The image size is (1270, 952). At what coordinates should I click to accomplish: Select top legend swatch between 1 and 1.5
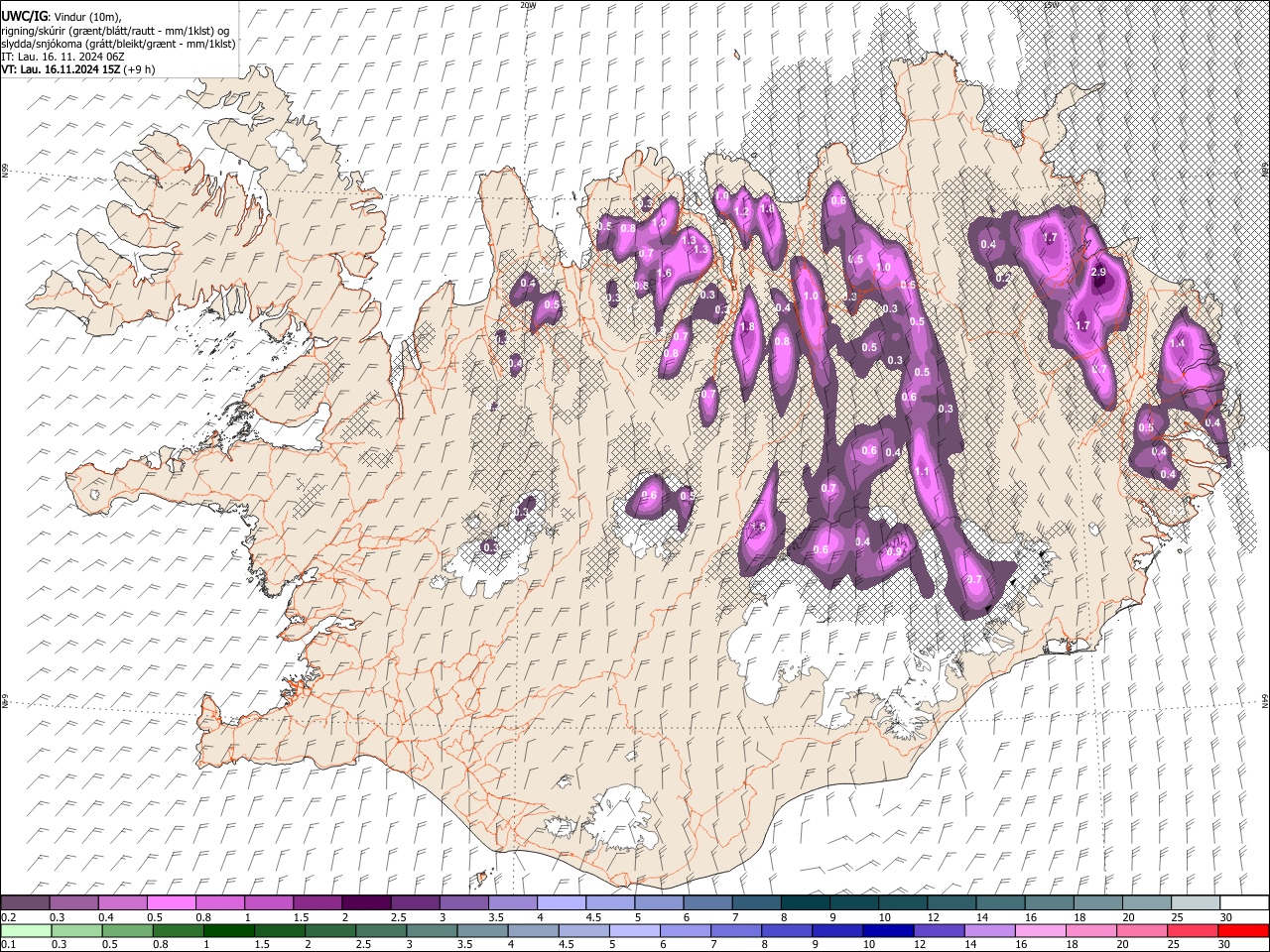pyautogui.click(x=268, y=902)
